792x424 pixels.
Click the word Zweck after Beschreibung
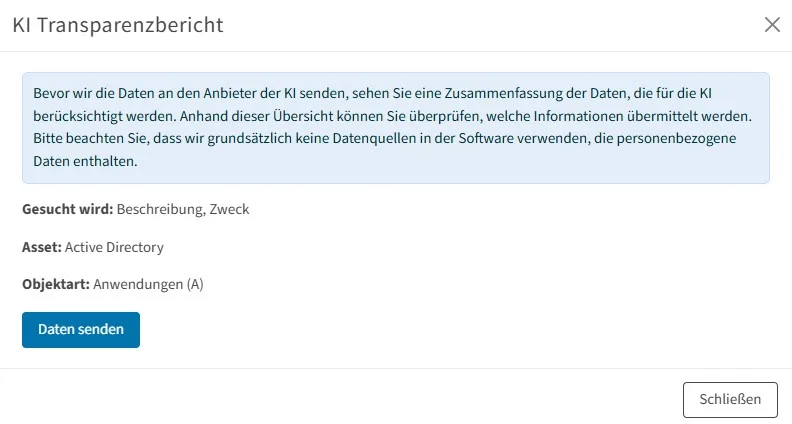pyautogui.click(x=230, y=210)
